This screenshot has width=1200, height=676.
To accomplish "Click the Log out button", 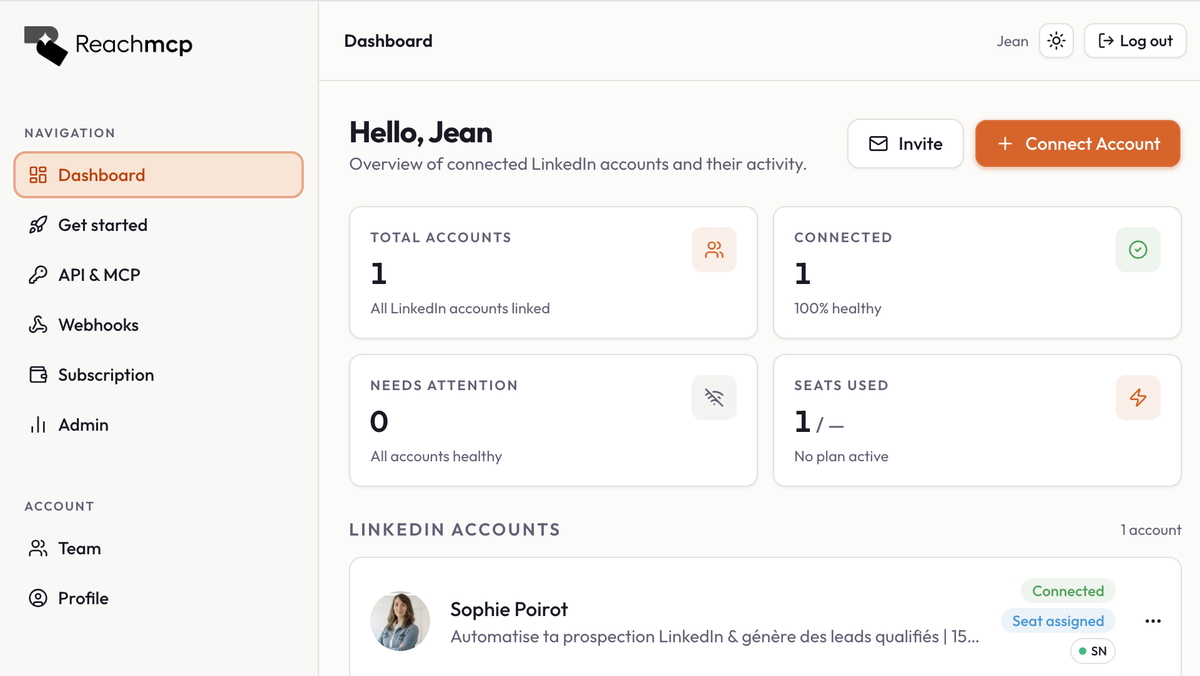I will click(x=1135, y=41).
